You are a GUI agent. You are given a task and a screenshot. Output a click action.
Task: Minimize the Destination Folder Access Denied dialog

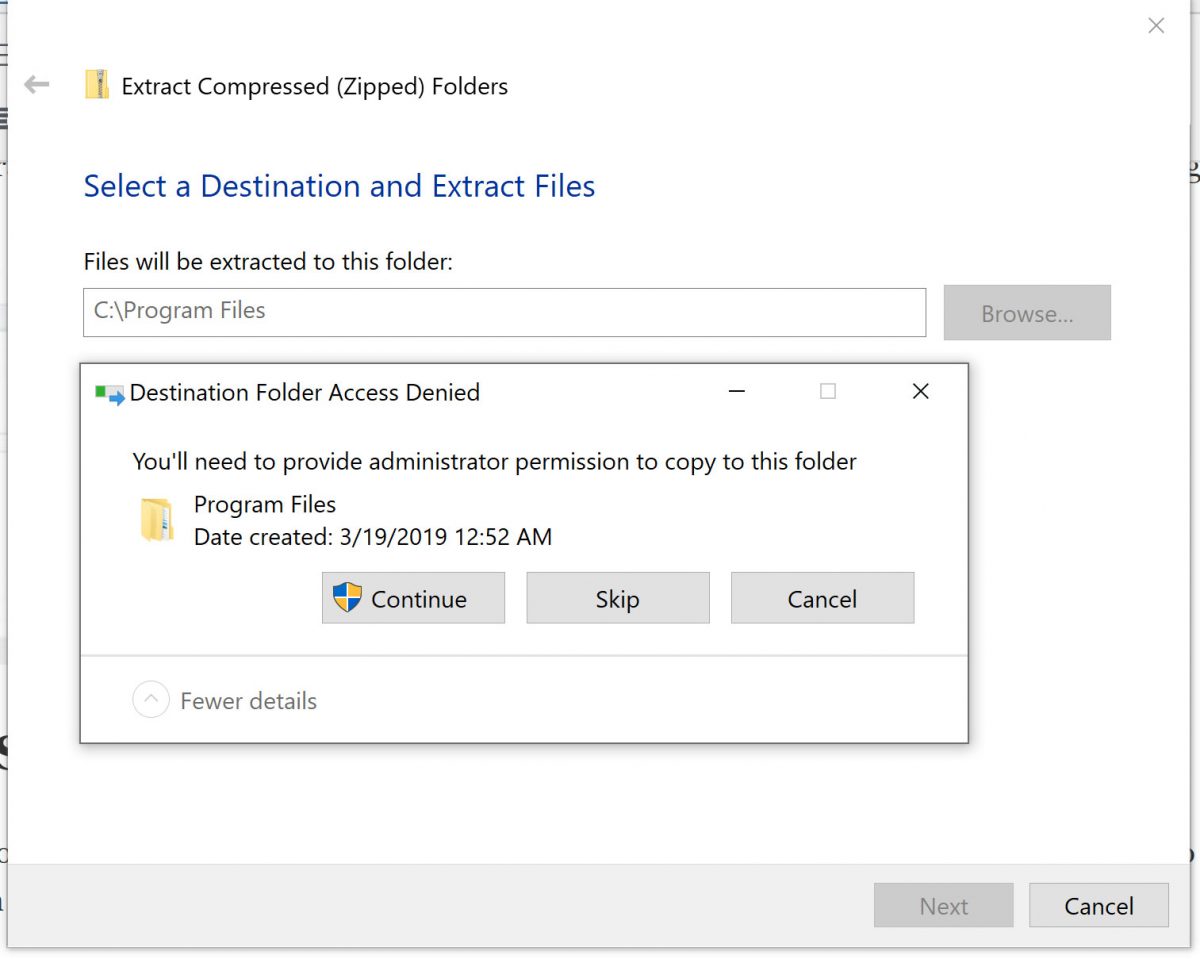tap(737, 392)
